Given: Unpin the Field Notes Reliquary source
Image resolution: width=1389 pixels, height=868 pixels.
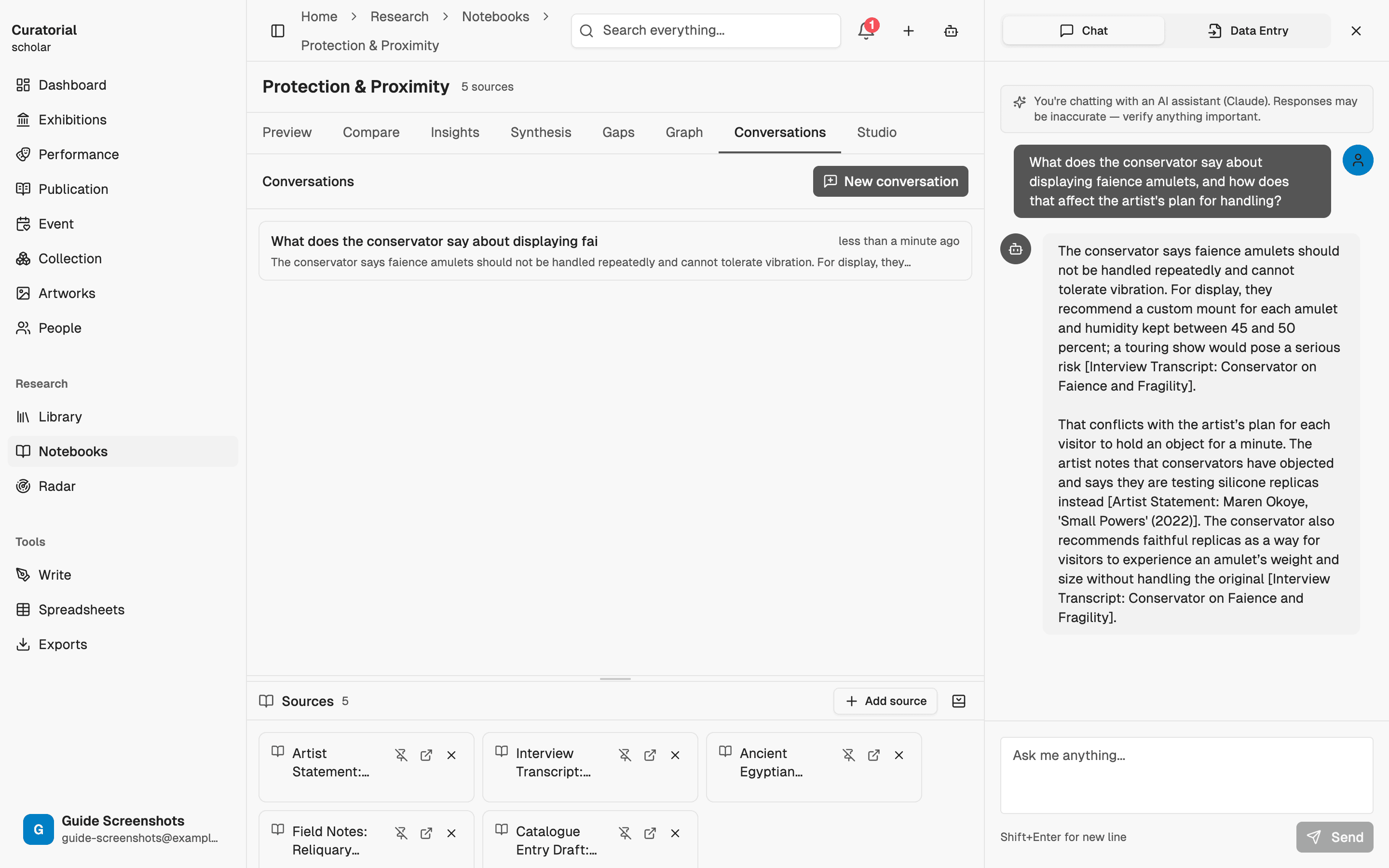Looking at the screenshot, I should [x=401, y=833].
